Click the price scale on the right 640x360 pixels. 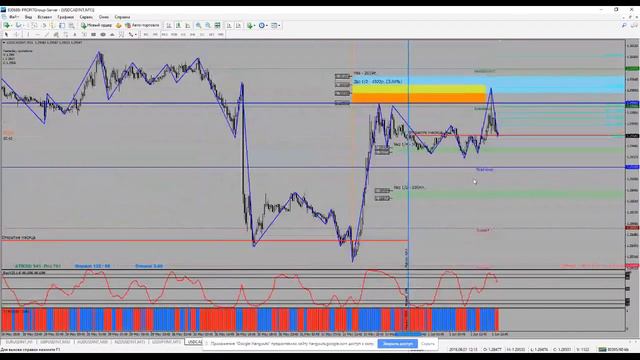(632, 155)
